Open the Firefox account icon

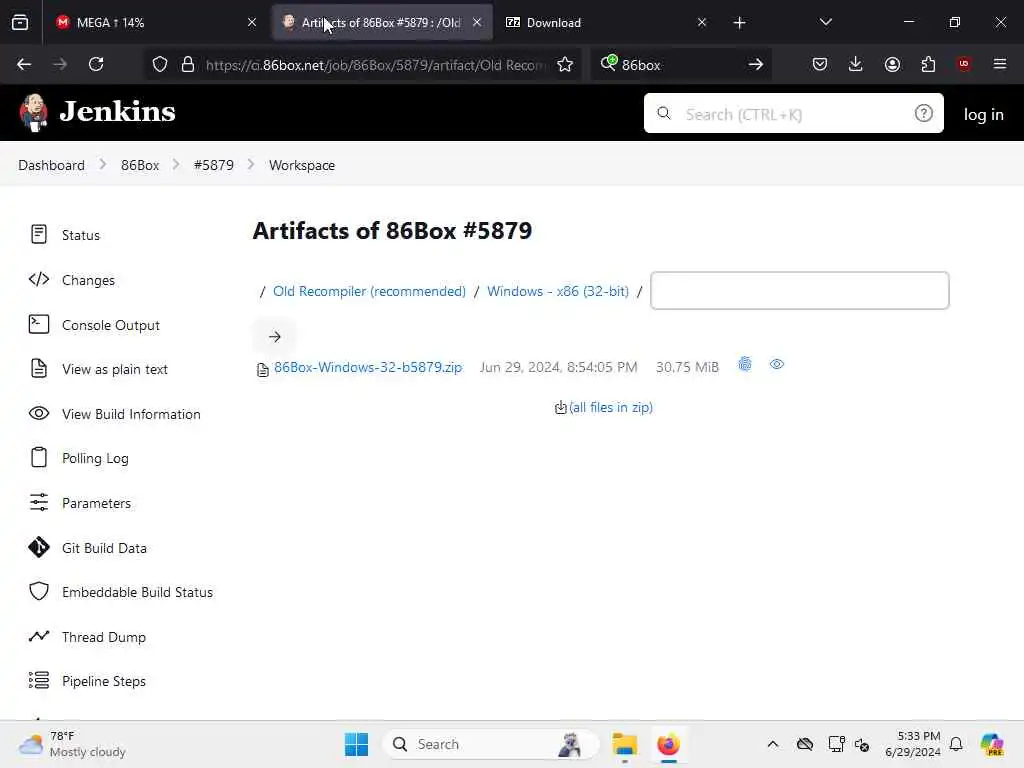pos(892,64)
